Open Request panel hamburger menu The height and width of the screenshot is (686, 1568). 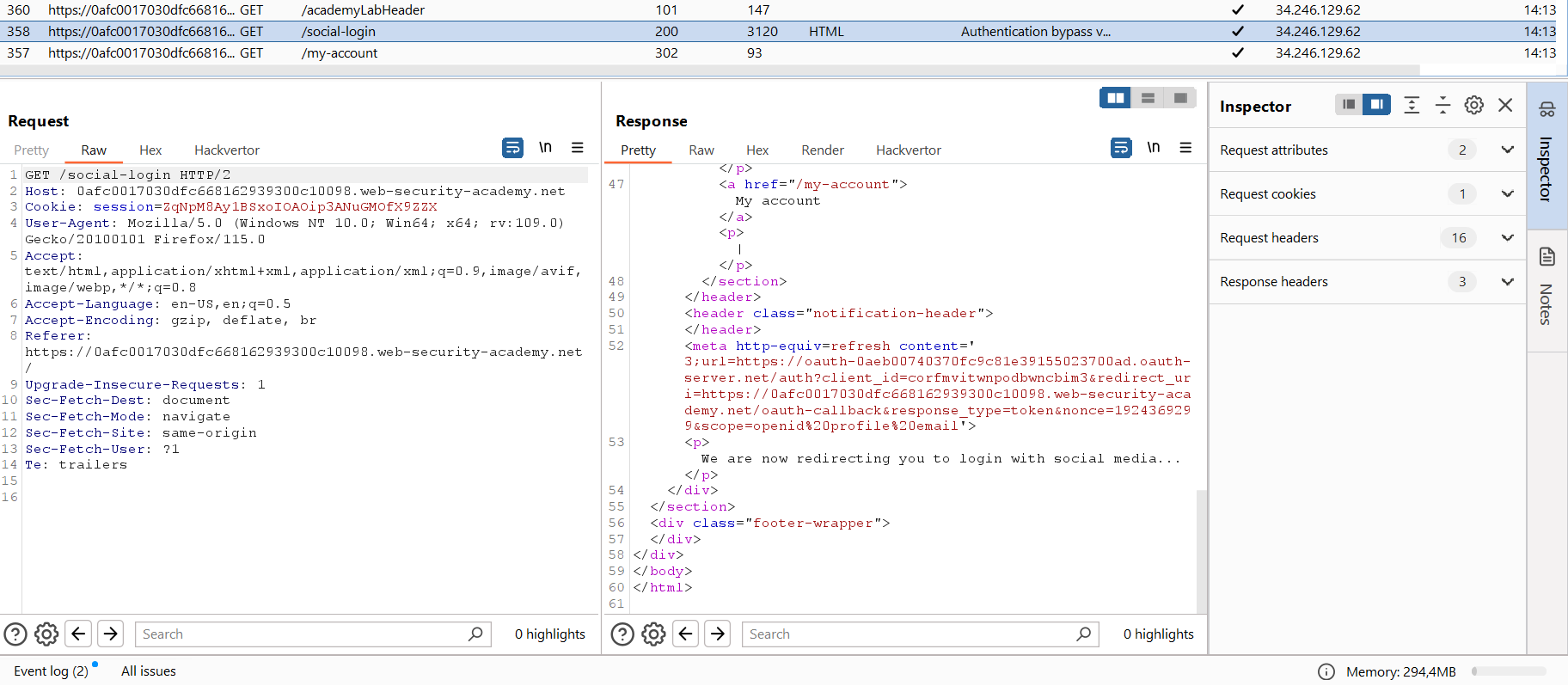(578, 148)
